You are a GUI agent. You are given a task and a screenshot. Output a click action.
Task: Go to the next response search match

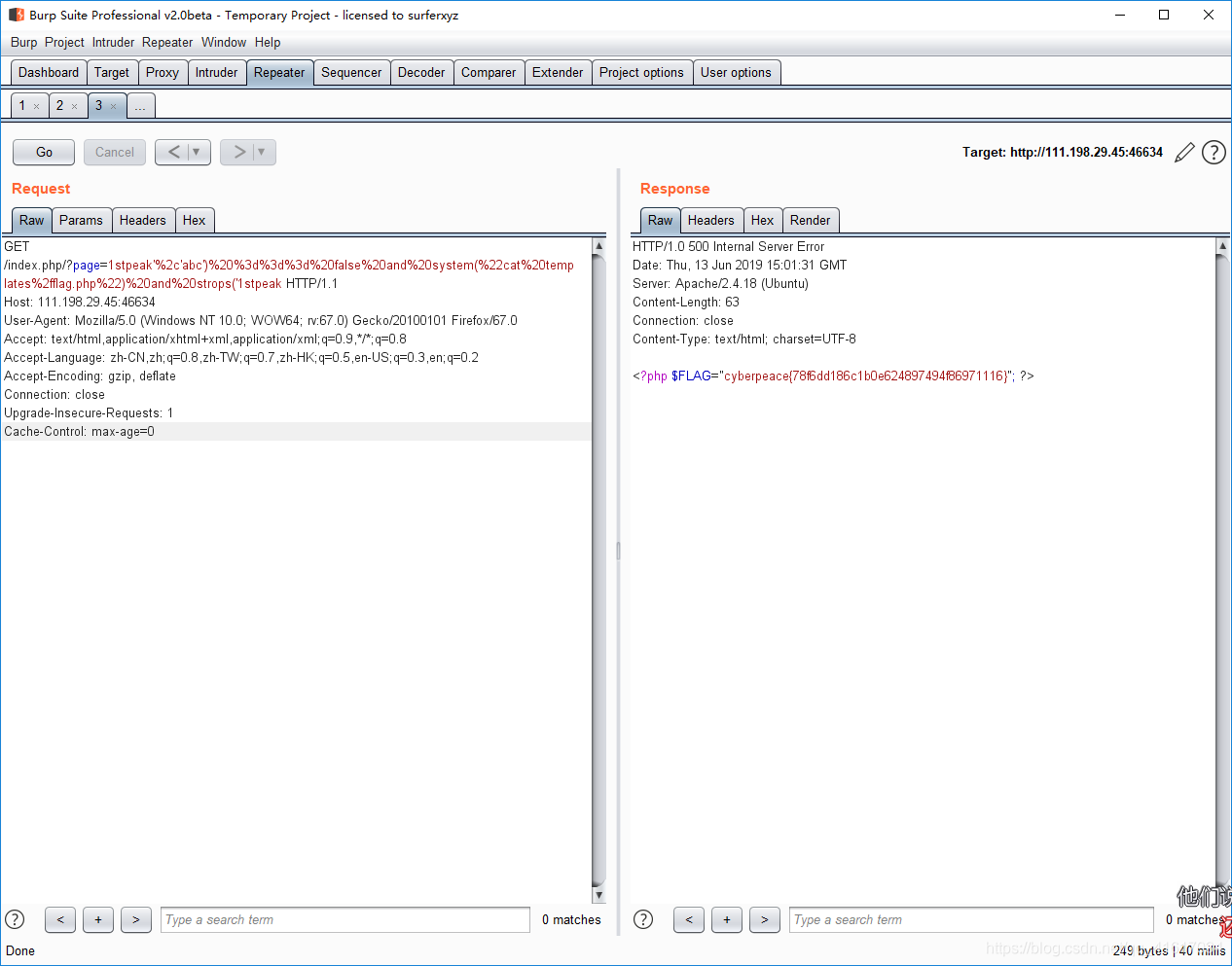click(x=765, y=919)
